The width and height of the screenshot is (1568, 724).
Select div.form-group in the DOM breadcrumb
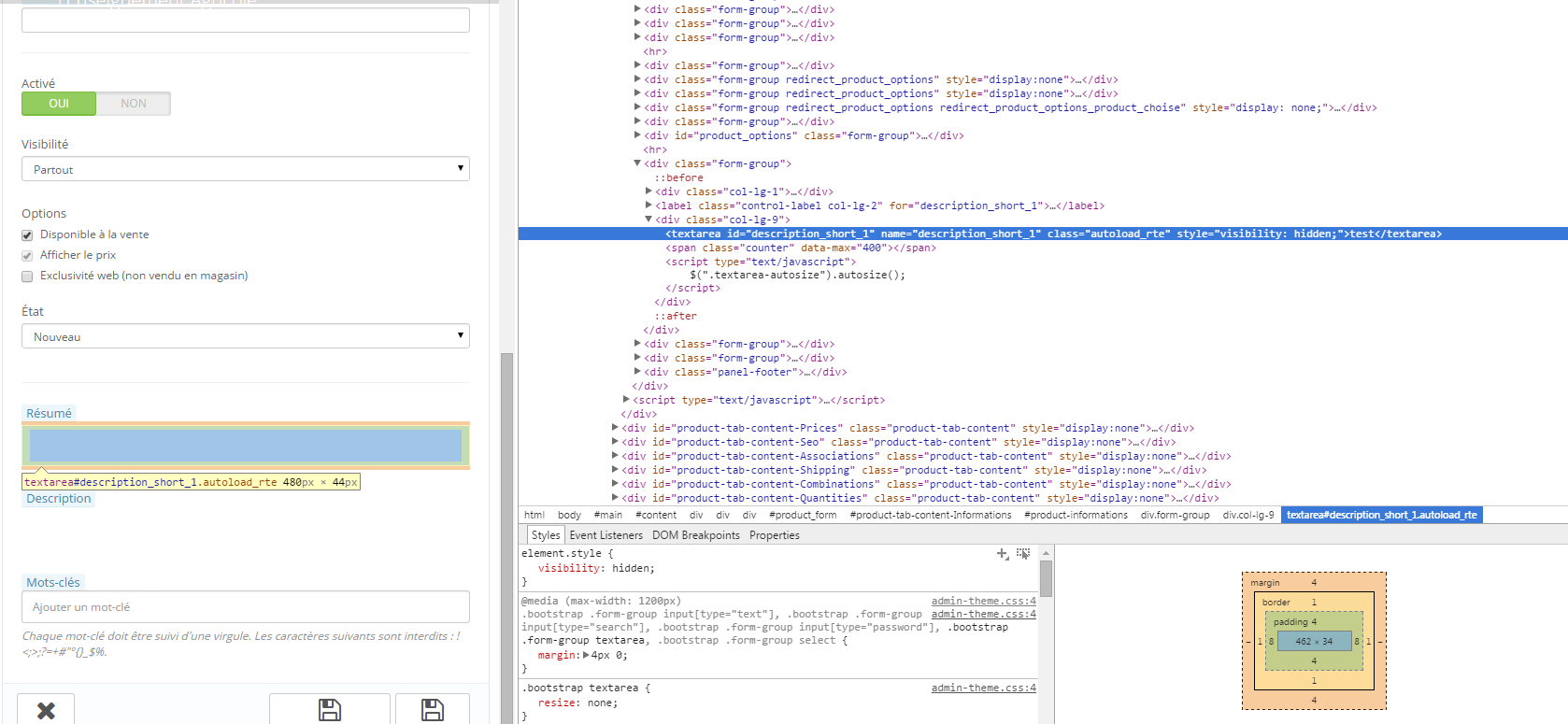click(1176, 515)
